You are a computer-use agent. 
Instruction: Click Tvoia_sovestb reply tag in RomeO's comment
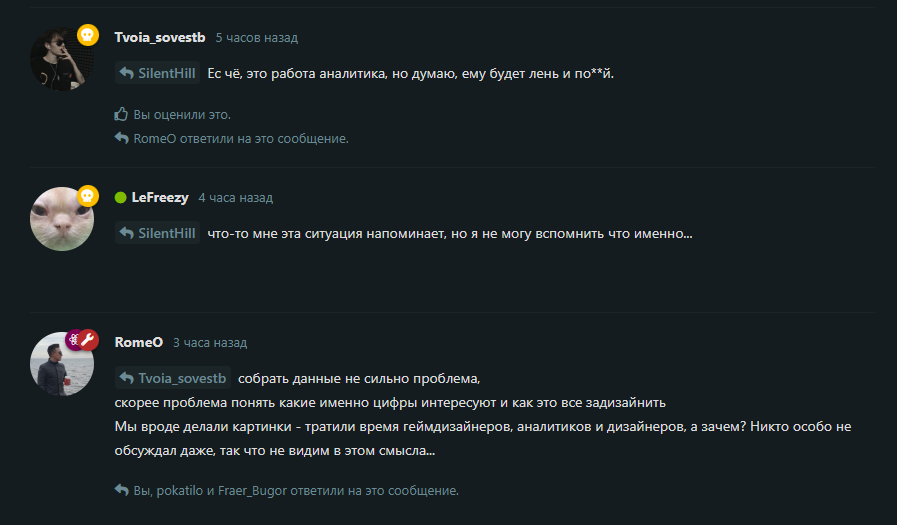173,378
